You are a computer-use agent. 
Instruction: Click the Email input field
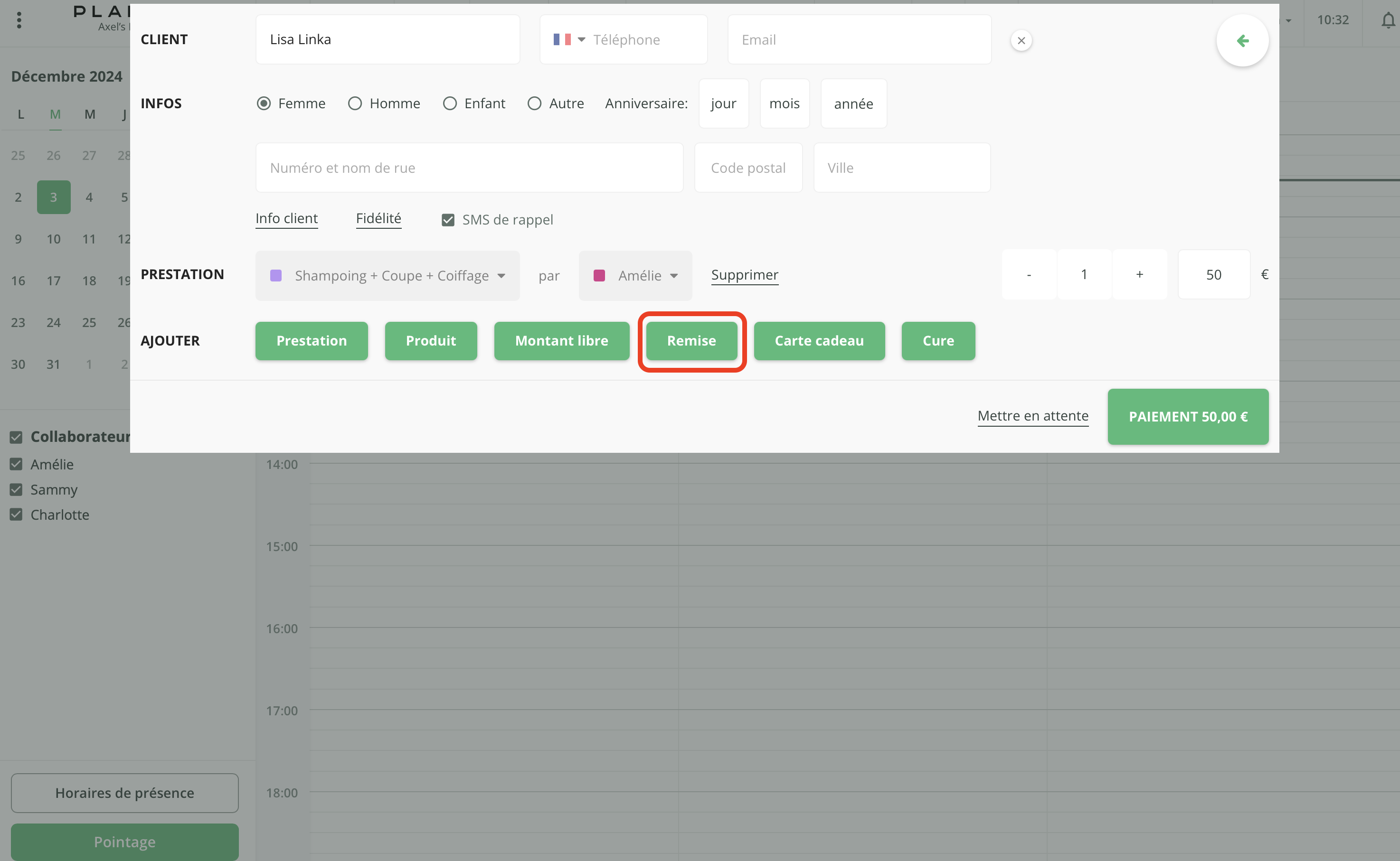(859, 40)
